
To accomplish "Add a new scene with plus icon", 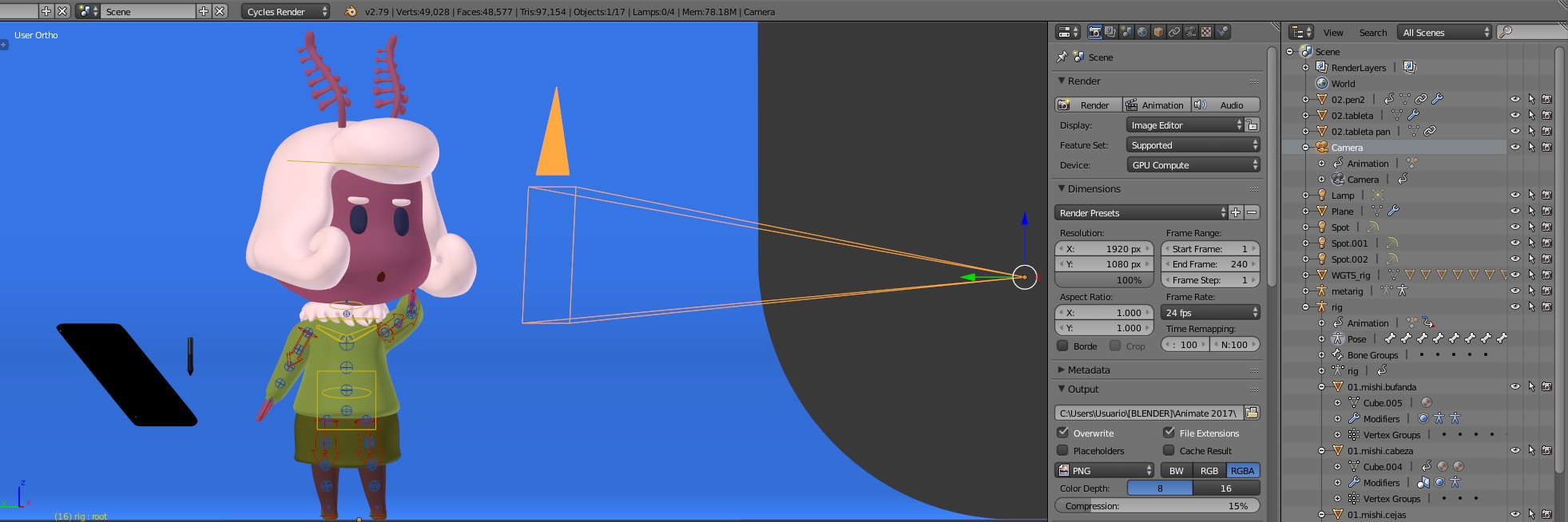I will 204,11.
